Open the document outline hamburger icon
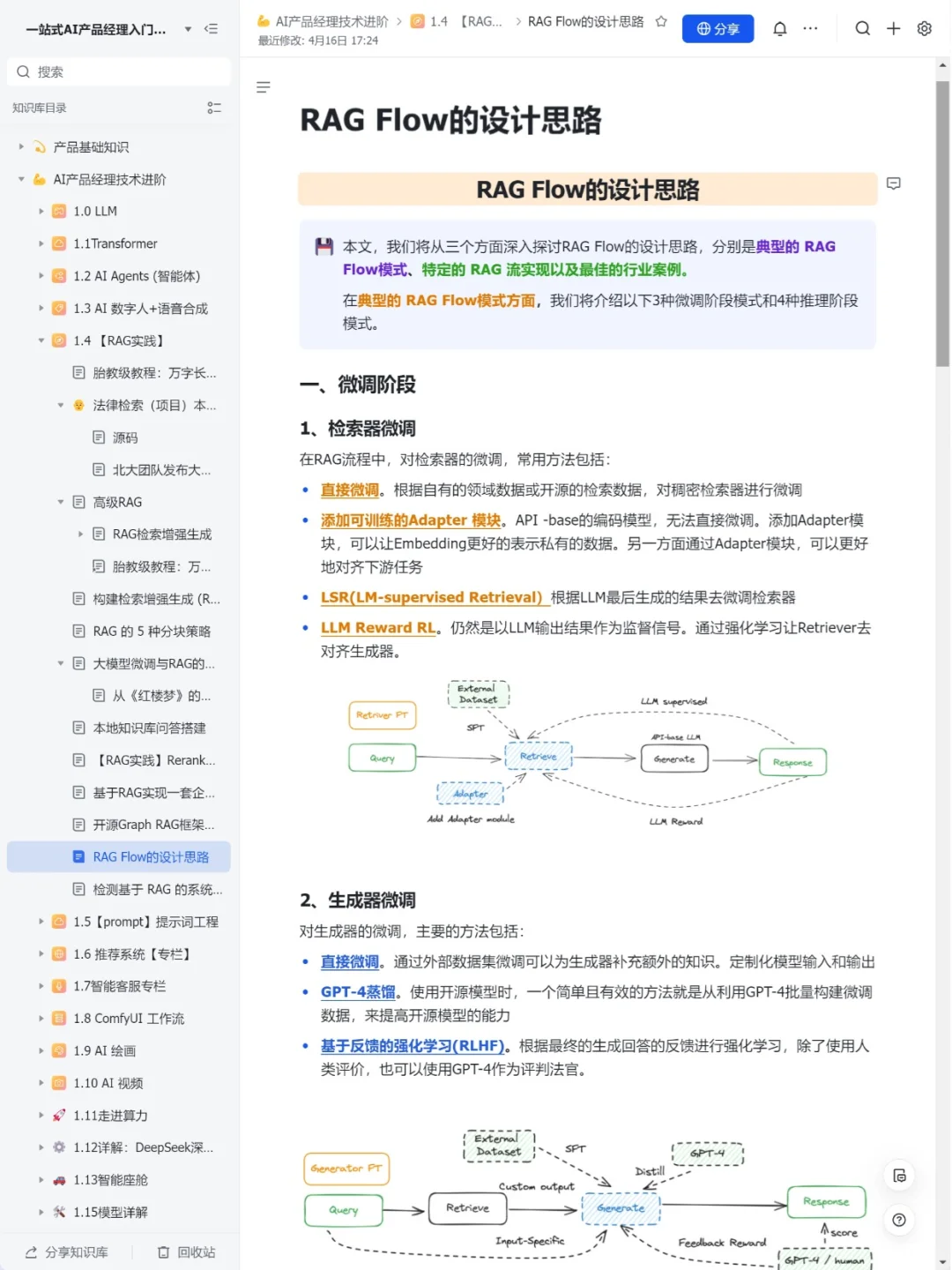The height and width of the screenshot is (1270, 952). [263, 87]
